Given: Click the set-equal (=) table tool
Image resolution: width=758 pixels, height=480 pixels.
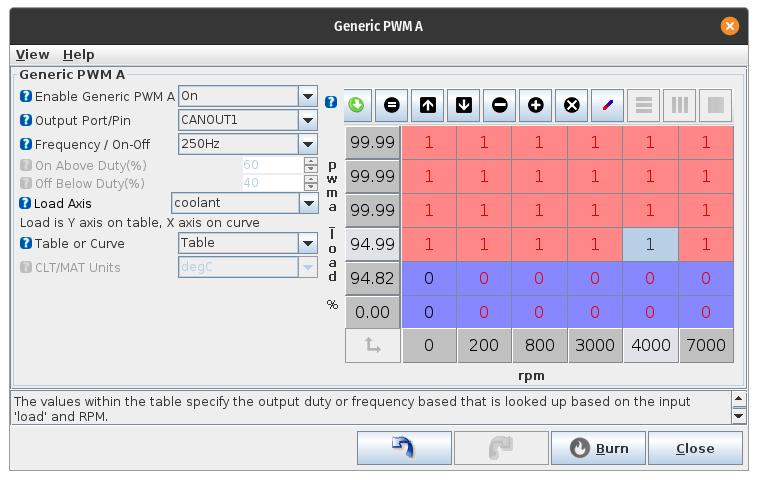Looking at the screenshot, I should (x=392, y=105).
